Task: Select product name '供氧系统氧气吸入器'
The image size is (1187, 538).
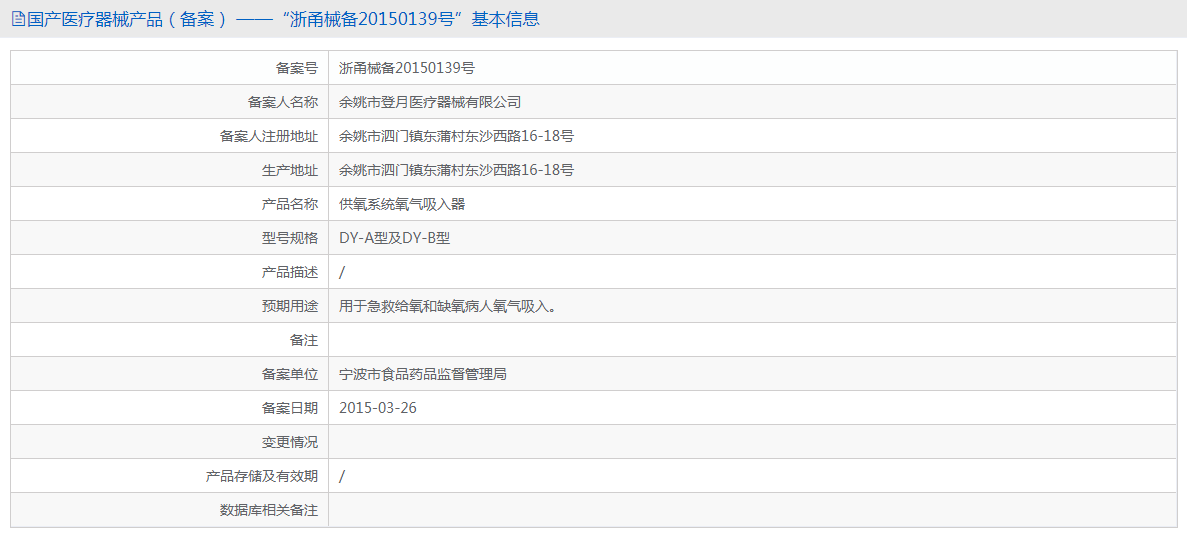Action: coord(402,204)
